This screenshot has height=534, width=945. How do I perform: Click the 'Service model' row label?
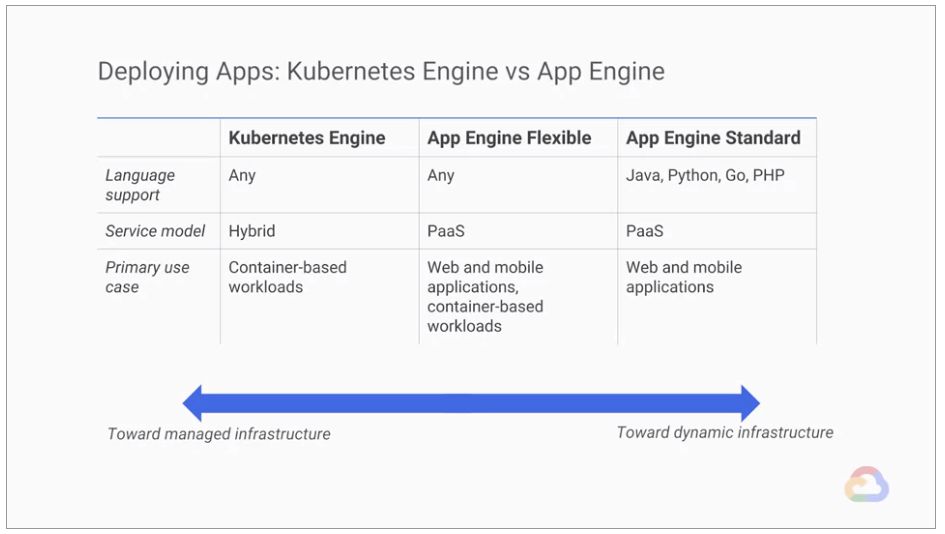coord(155,231)
